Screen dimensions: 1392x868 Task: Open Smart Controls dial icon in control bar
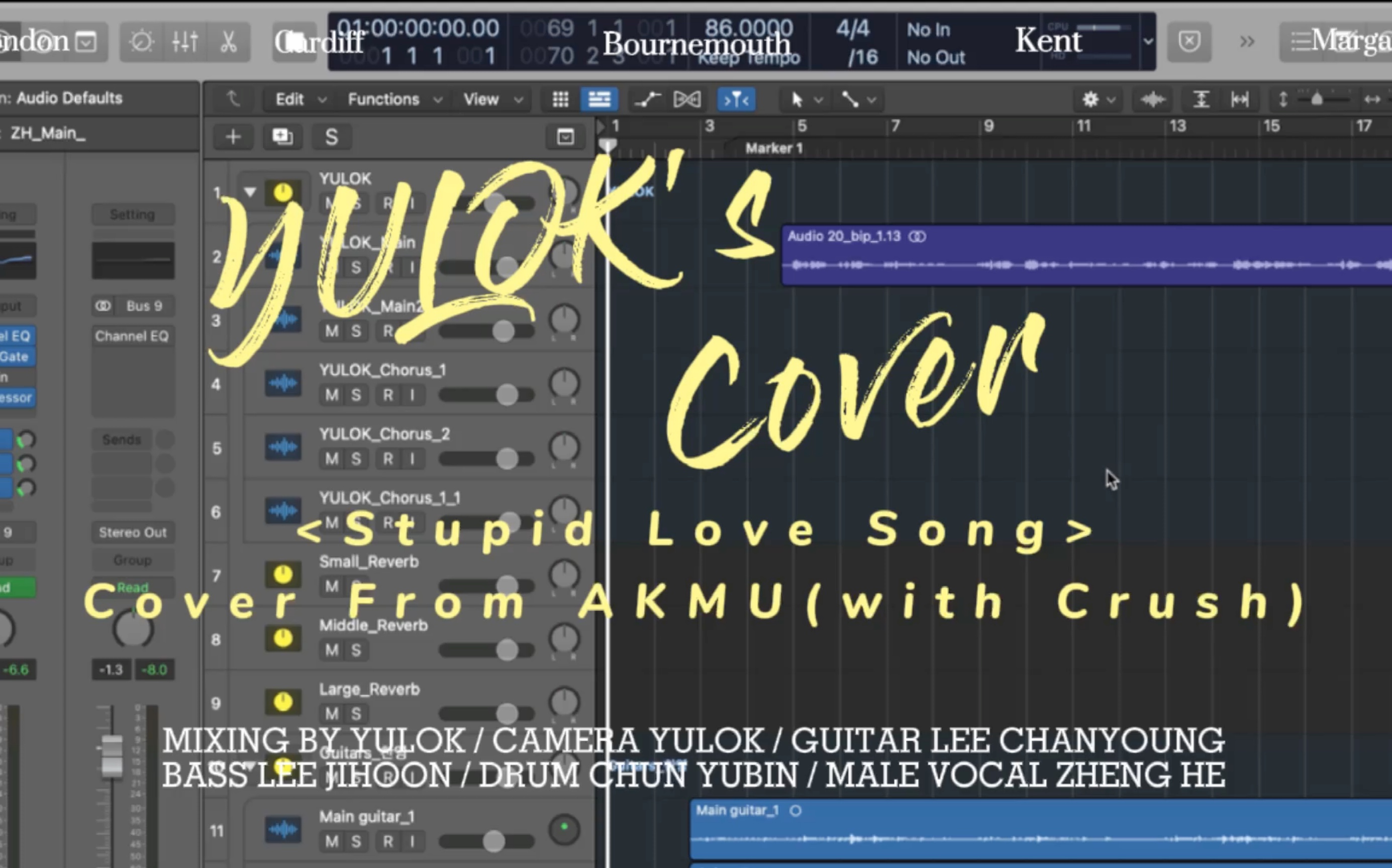(x=141, y=42)
